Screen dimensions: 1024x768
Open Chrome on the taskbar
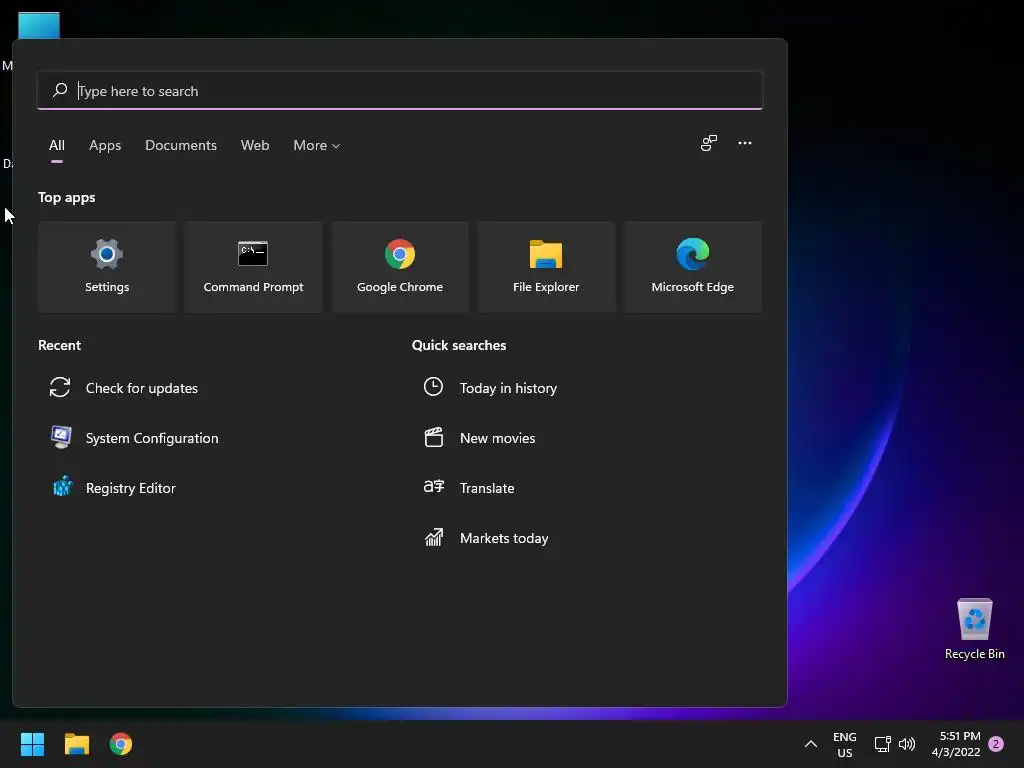(x=121, y=744)
